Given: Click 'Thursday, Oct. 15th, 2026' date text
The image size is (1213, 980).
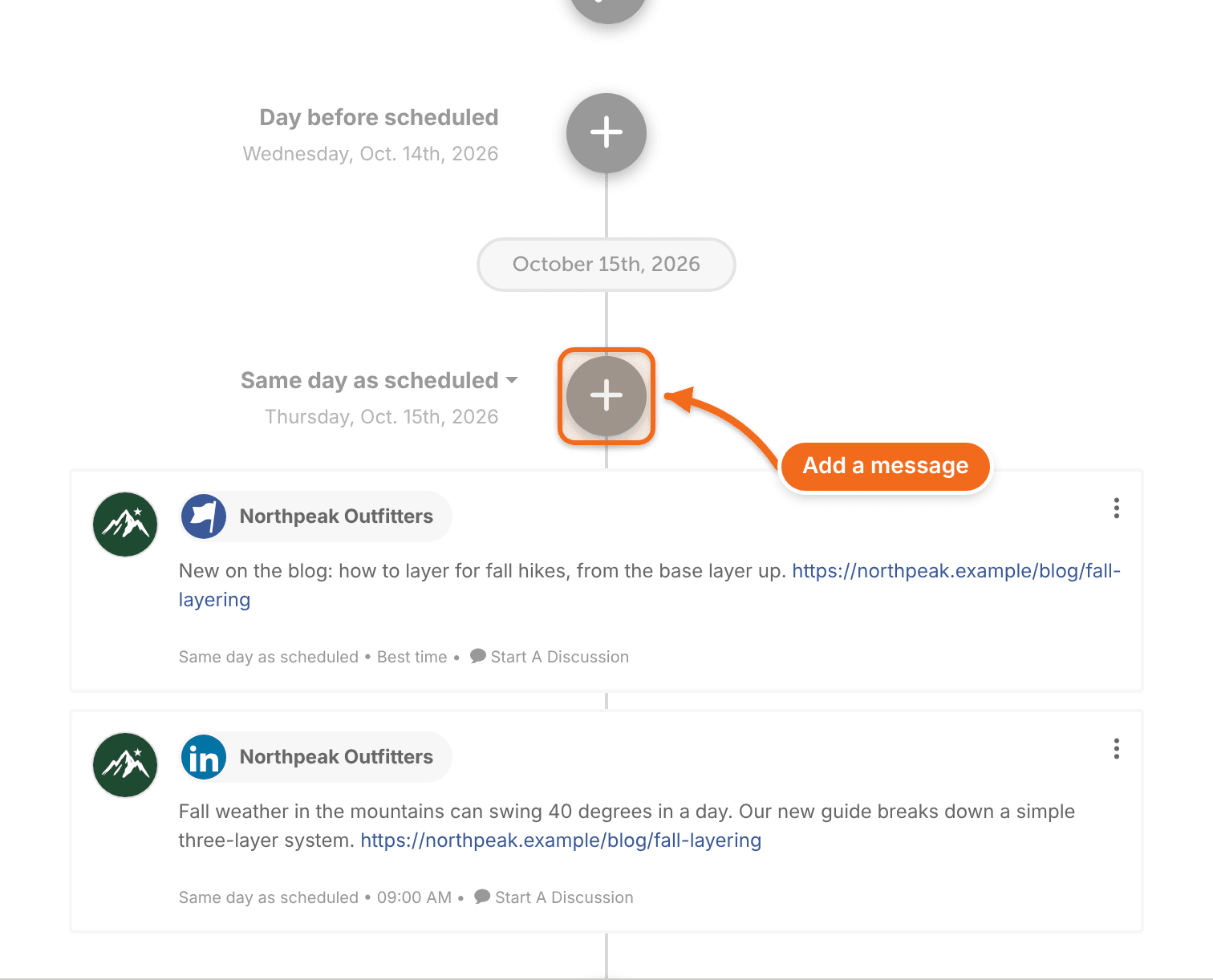Looking at the screenshot, I should [382, 417].
